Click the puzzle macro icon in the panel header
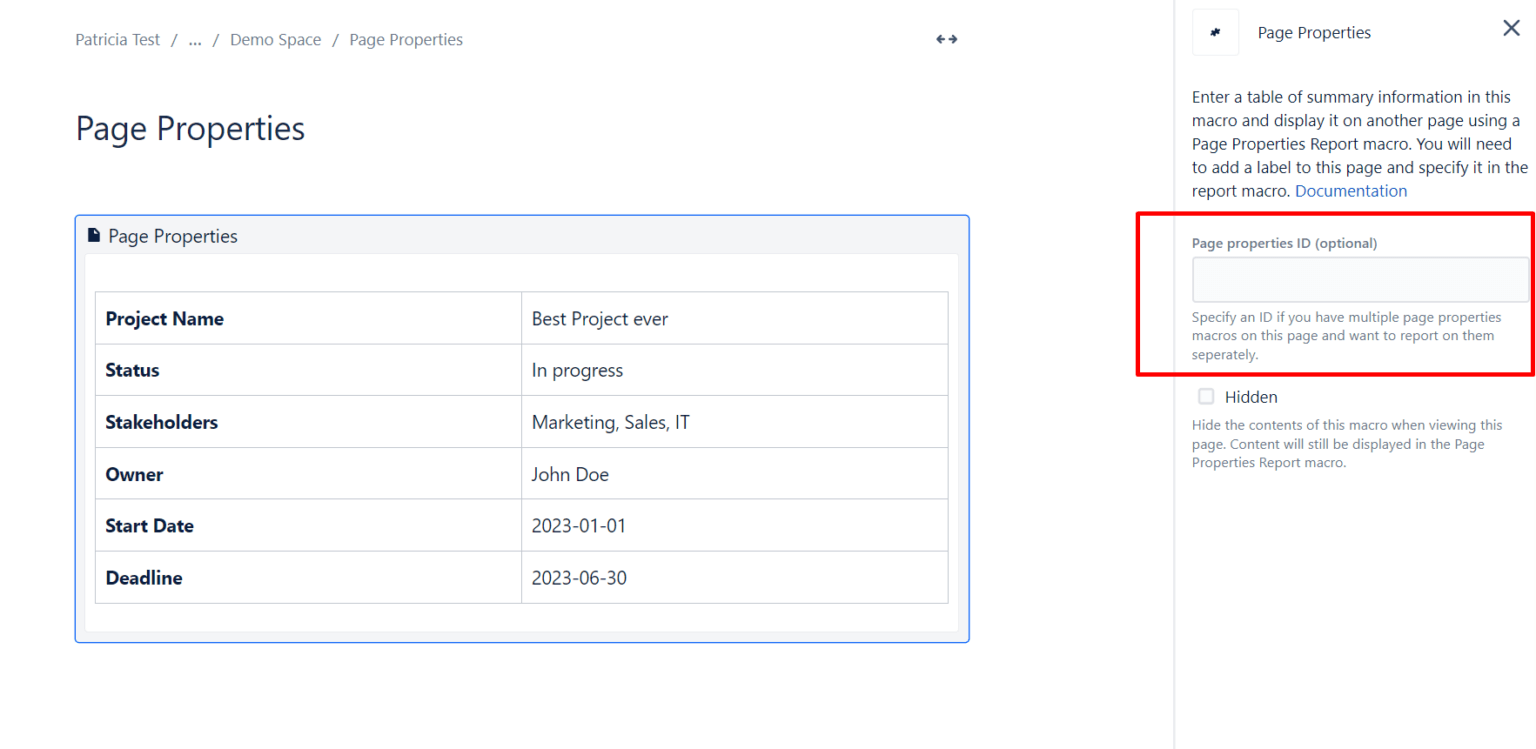This screenshot has height=749, width=1536. [1215, 31]
